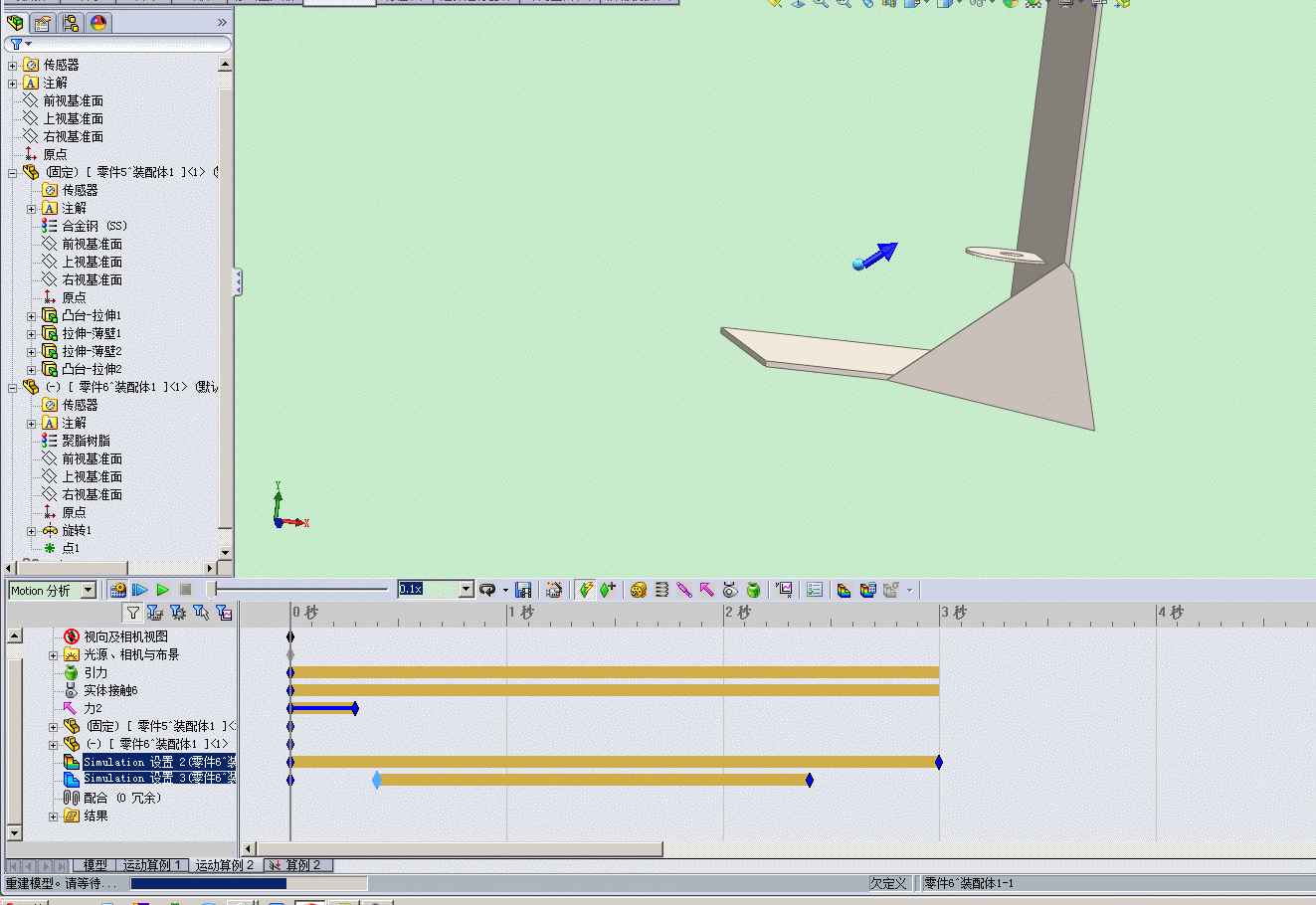Open the Motion 分析 study type dropdown
The height and width of the screenshot is (905, 1316).
88,591
